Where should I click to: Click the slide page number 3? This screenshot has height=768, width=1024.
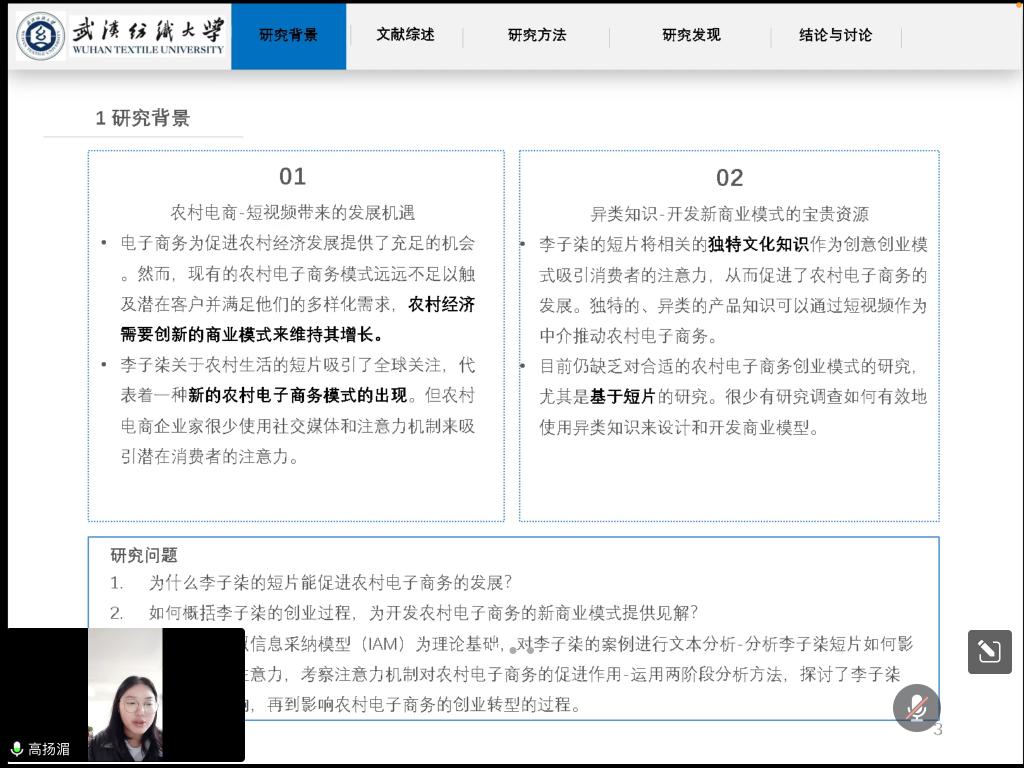click(x=938, y=730)
